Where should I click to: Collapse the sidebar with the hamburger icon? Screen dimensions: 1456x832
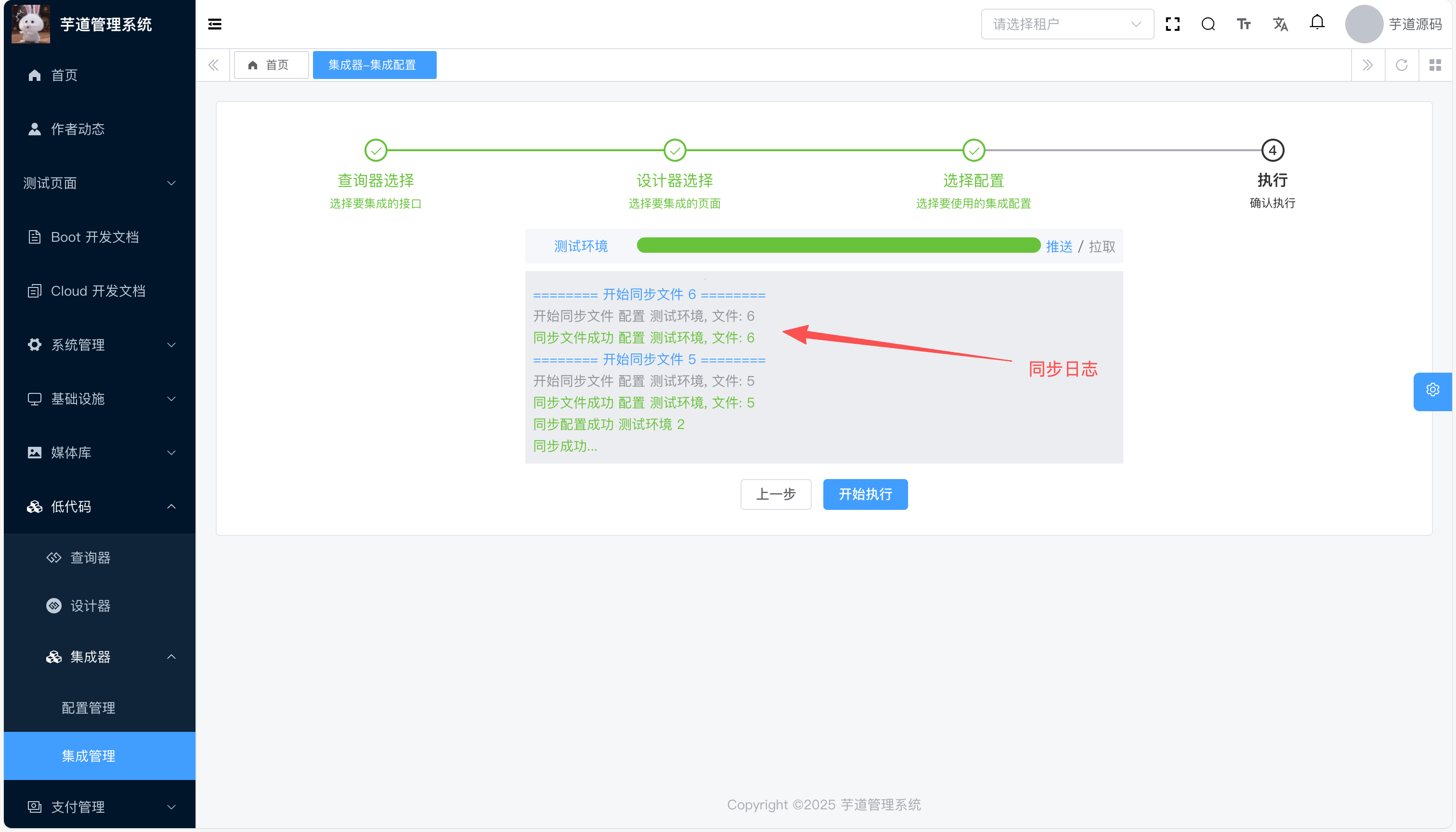pos(214,24)
